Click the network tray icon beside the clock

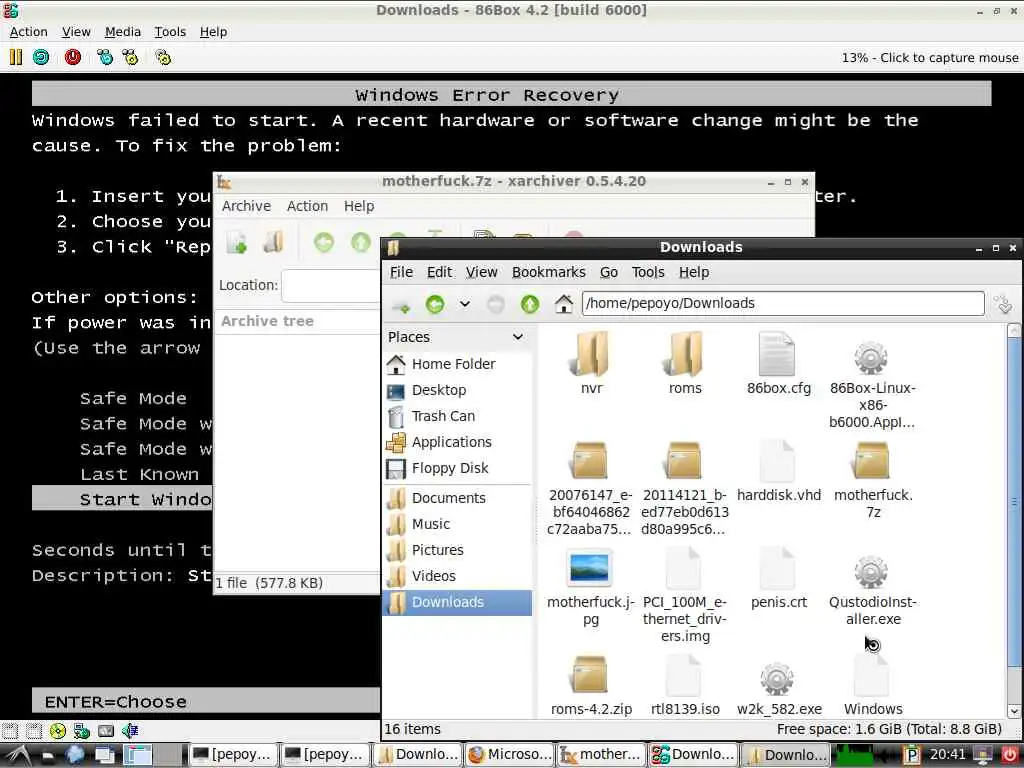(x=982, y=755)
